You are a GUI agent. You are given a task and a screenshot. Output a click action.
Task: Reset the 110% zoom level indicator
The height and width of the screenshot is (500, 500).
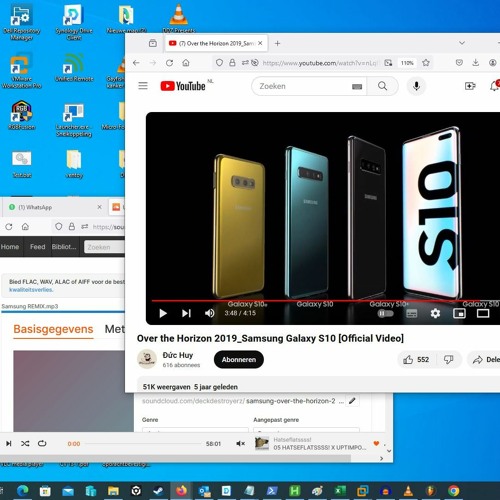(407, 63)
